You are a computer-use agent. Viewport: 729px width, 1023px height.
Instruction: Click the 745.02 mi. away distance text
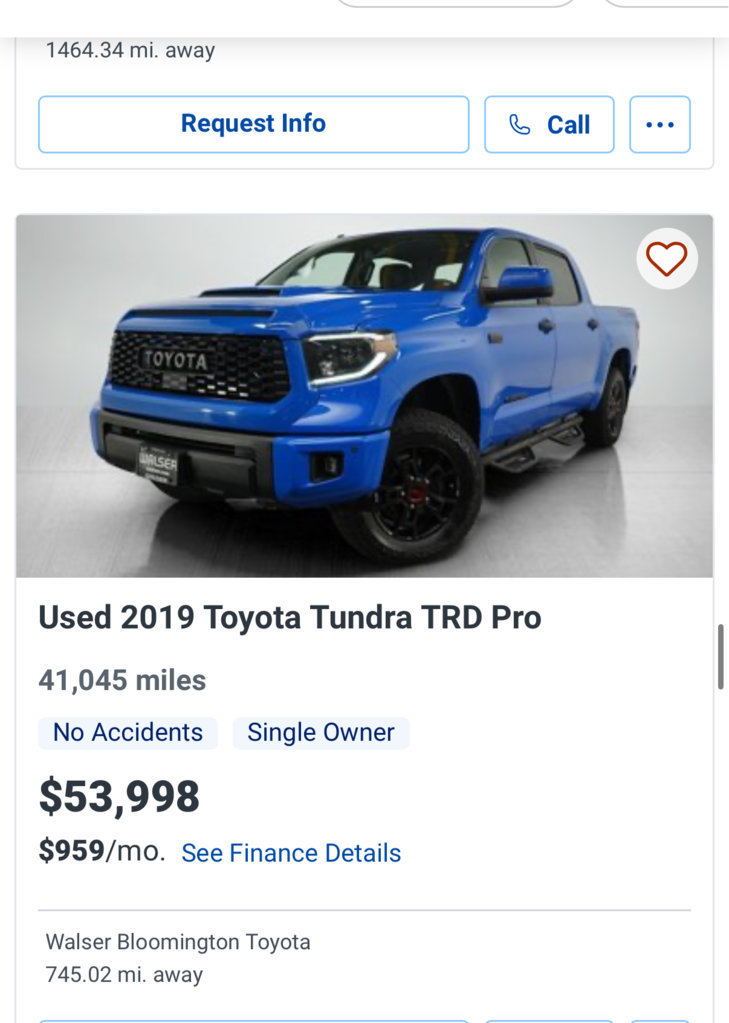[124, 975]
